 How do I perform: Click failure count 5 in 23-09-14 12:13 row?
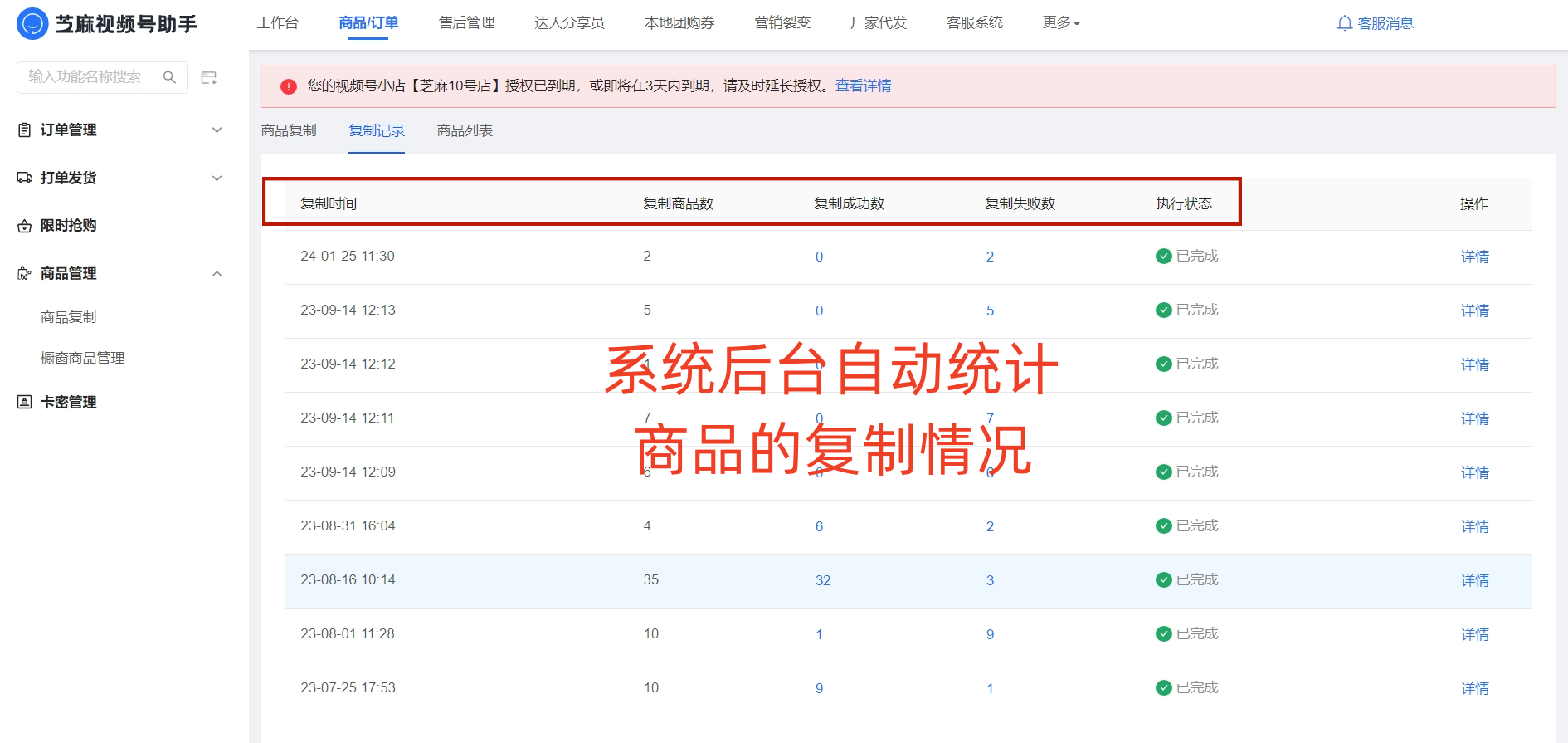[990, 310]
